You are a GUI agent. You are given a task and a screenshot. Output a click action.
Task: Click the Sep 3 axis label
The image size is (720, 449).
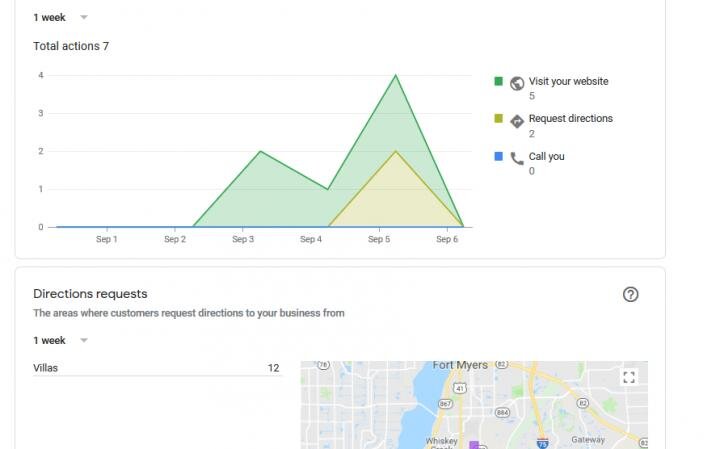tap(243, 239)
